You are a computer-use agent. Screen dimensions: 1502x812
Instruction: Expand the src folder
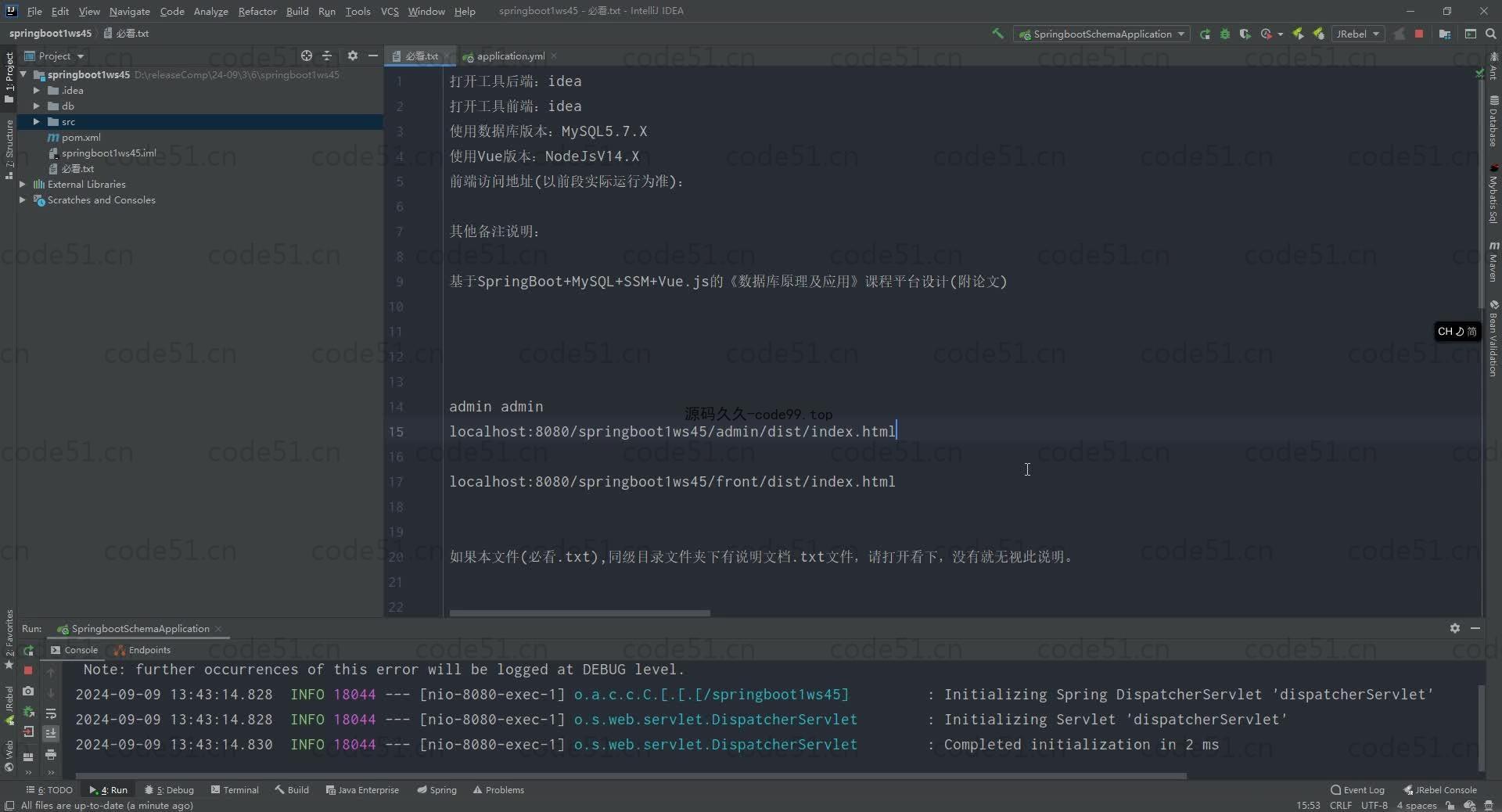(36, 121)
